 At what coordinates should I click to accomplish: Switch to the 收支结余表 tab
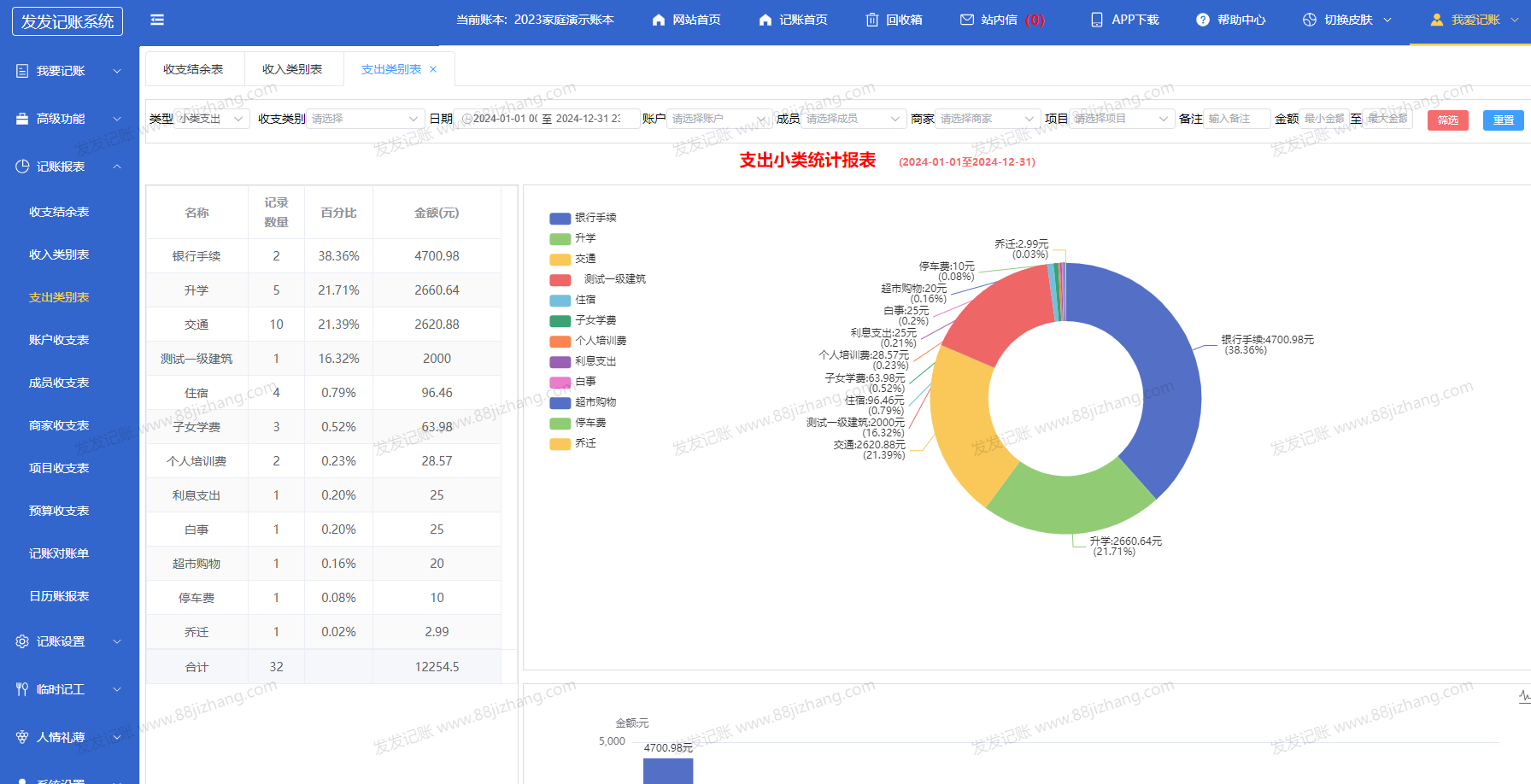click(x=193, y=69)
